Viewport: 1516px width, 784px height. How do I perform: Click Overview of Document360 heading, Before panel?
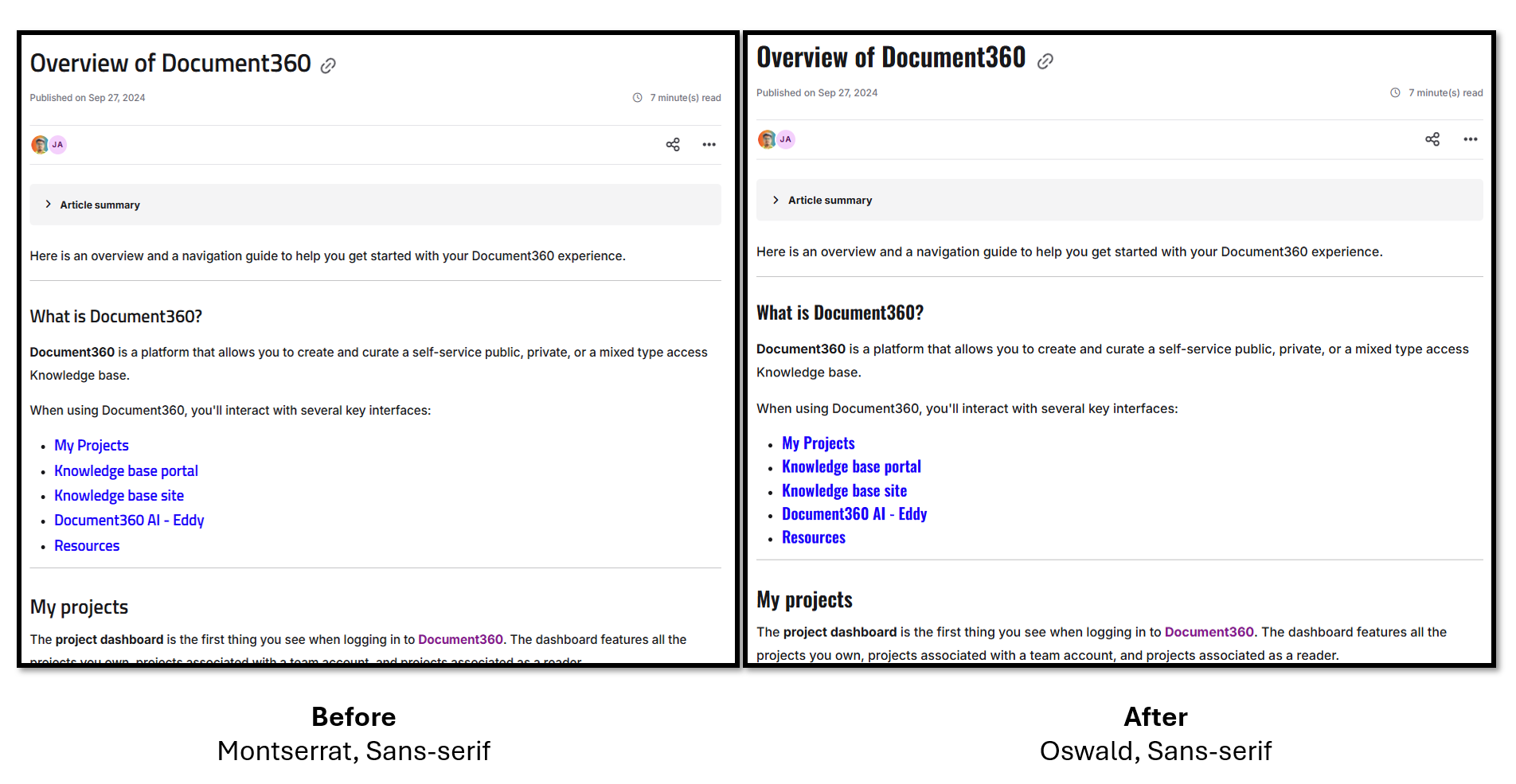(170, 64)
